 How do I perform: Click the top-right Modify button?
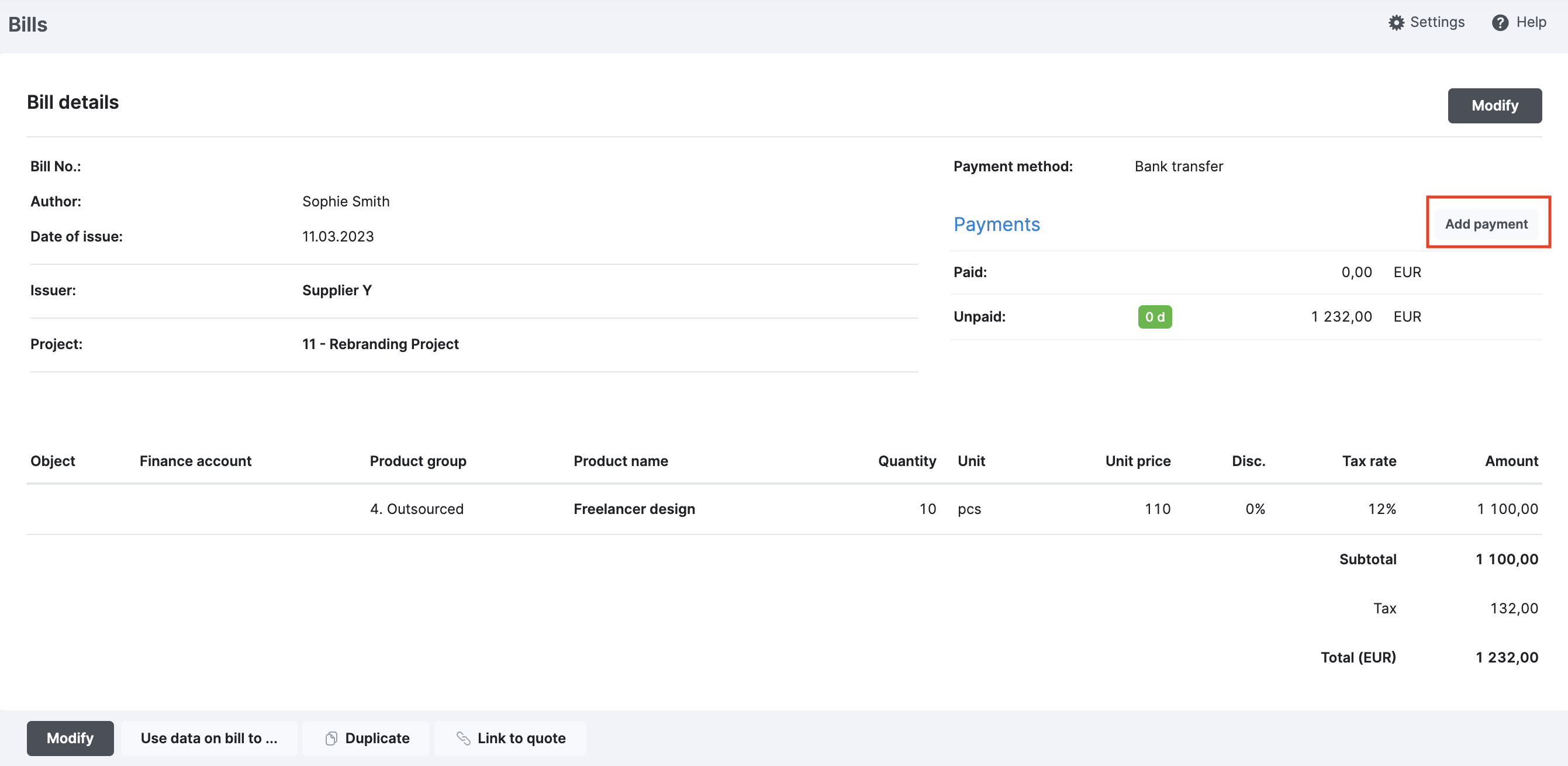coord(1494,105)
